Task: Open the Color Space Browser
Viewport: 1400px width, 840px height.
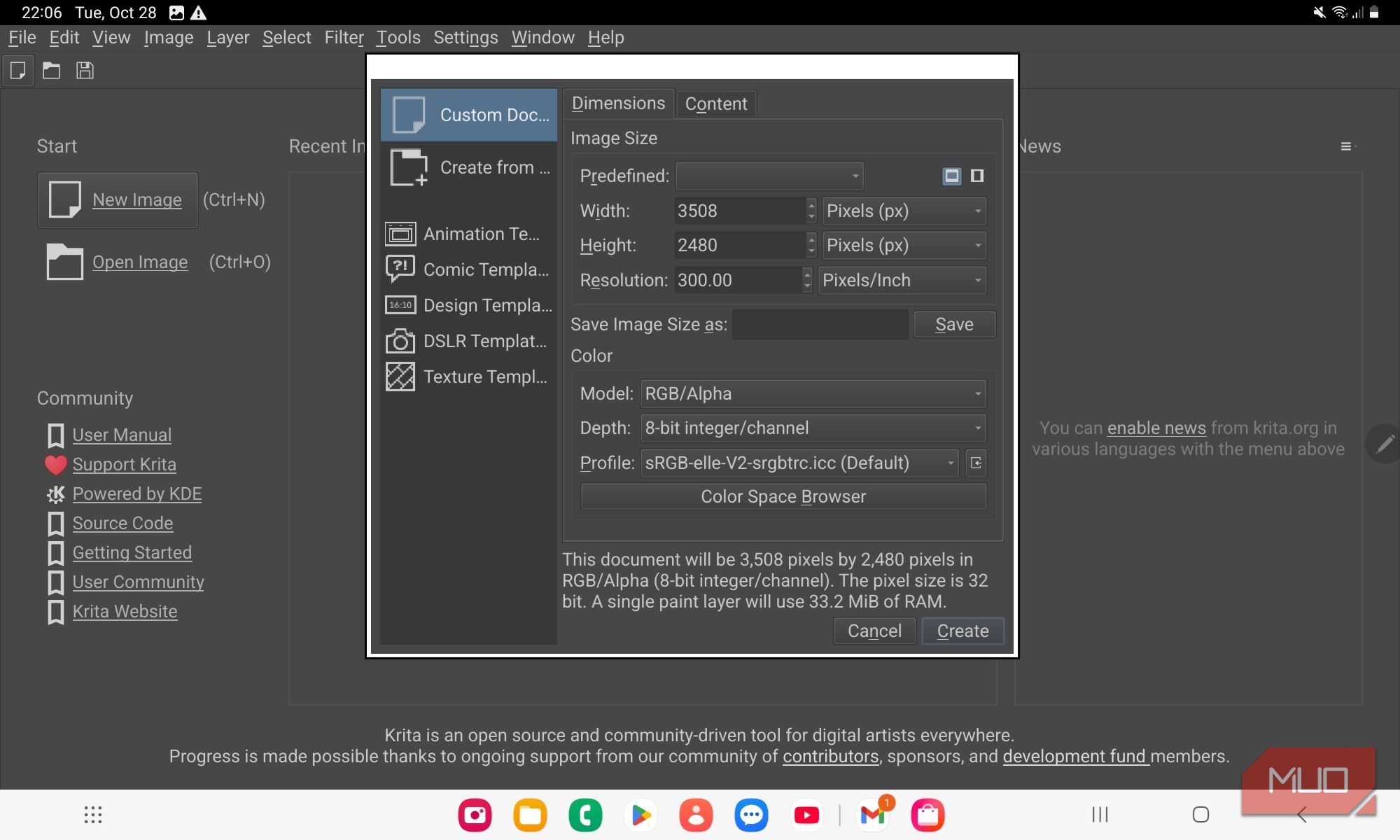Action: tap(783, 496)
